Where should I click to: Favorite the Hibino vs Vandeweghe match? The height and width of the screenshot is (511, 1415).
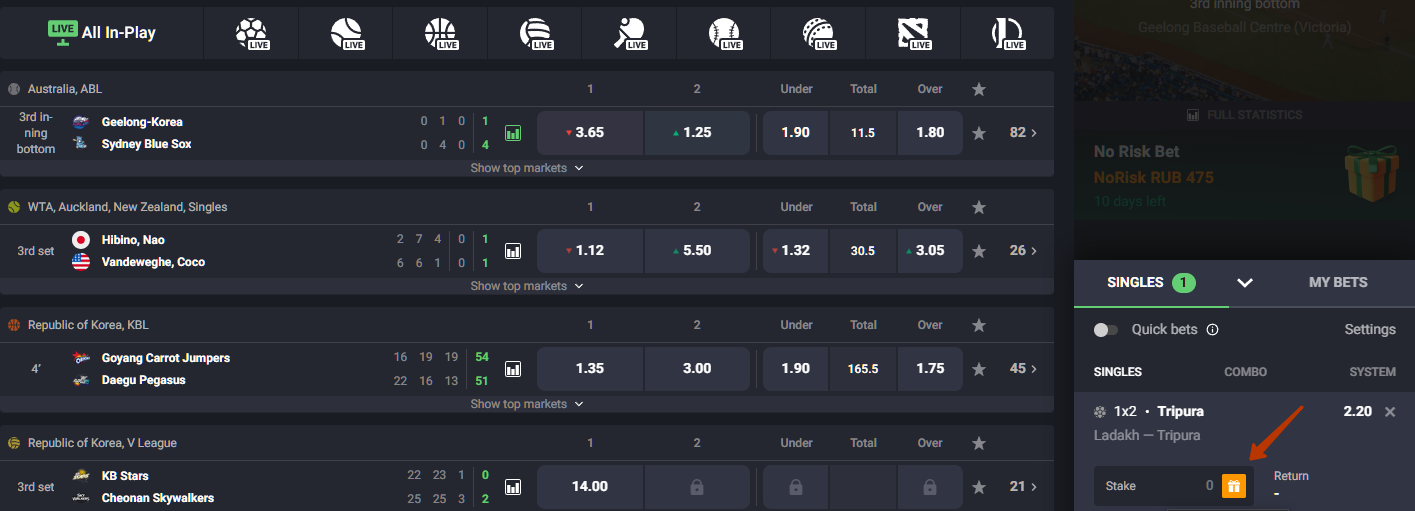pyautogui.click(x=979, y=251)
